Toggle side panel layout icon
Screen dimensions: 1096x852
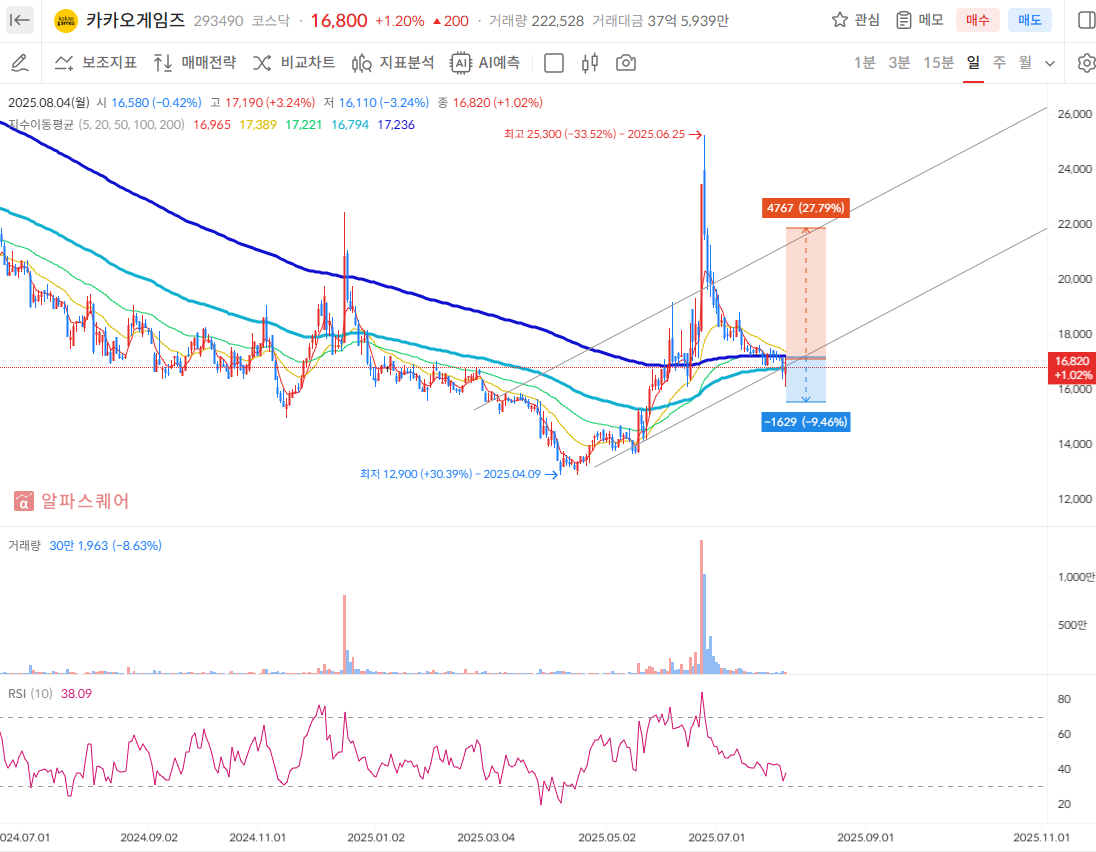[1086, 20]
